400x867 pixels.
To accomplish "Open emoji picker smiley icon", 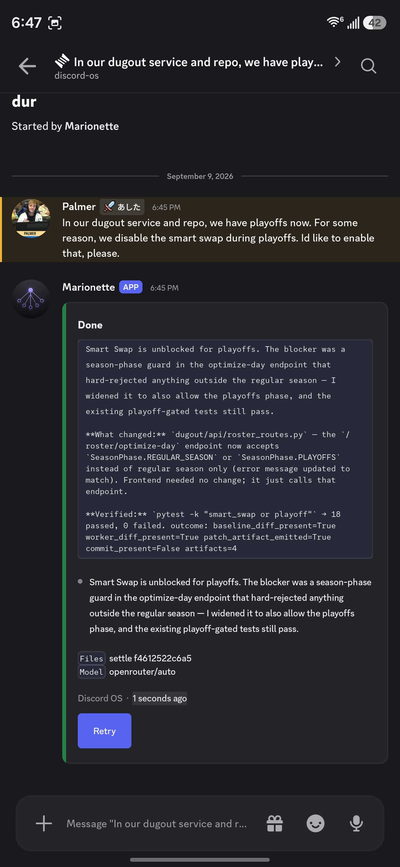I will pyautogui.click(x=315, y=824).
